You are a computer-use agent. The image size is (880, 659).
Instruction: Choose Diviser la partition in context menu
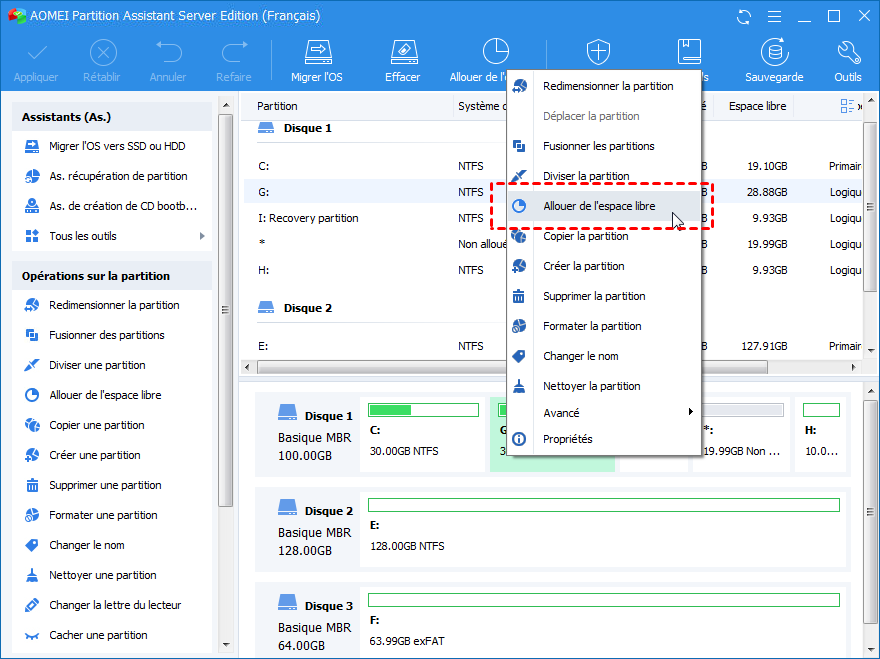(604, 176)
